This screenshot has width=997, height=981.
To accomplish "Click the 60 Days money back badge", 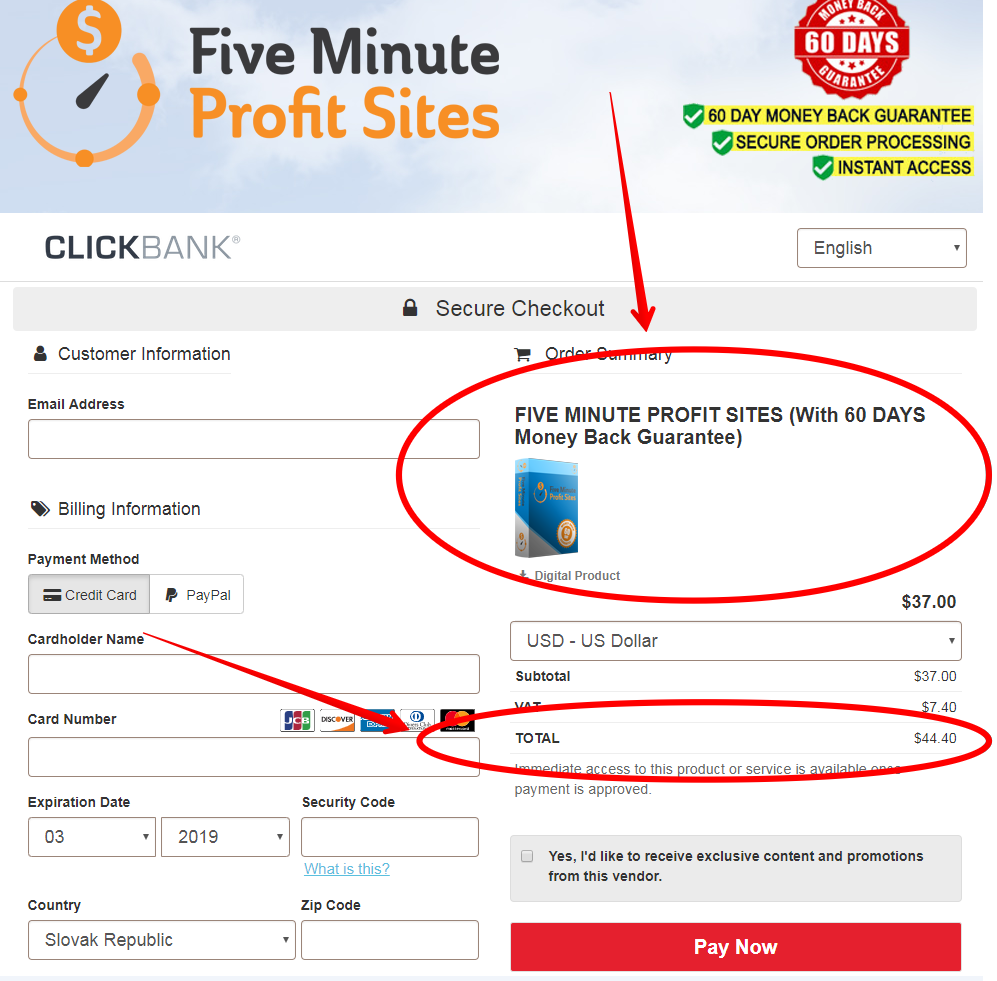I will pos(851,48).
